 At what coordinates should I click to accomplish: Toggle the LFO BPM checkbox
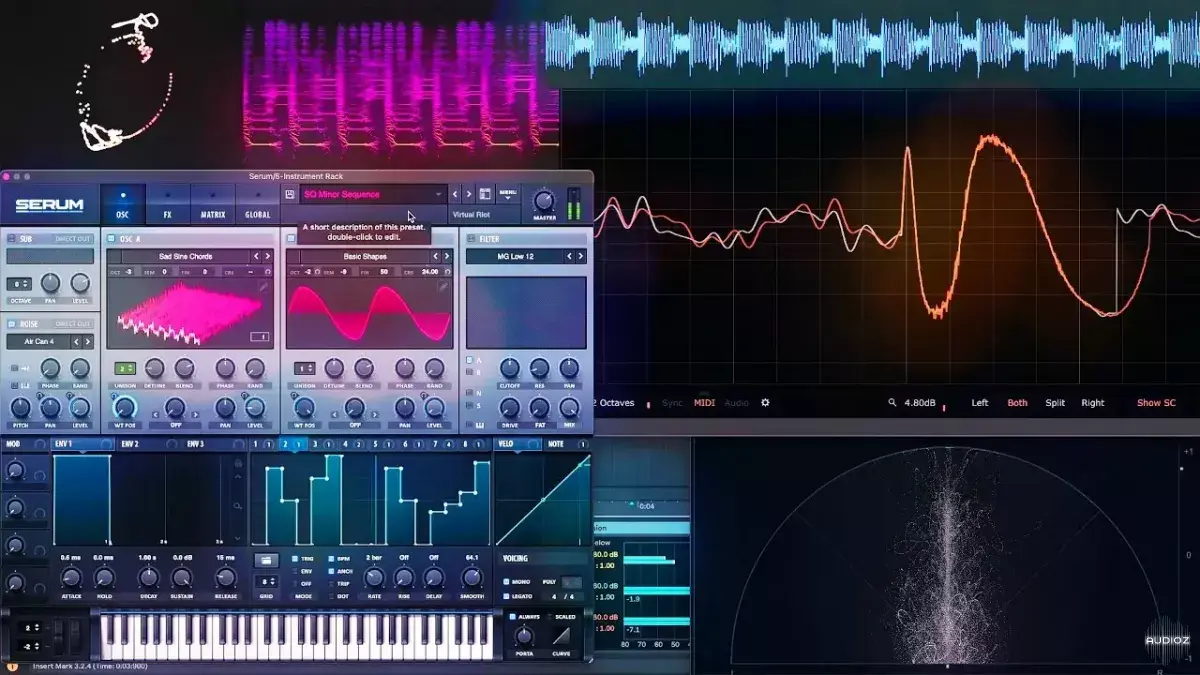tap(331, 559)
